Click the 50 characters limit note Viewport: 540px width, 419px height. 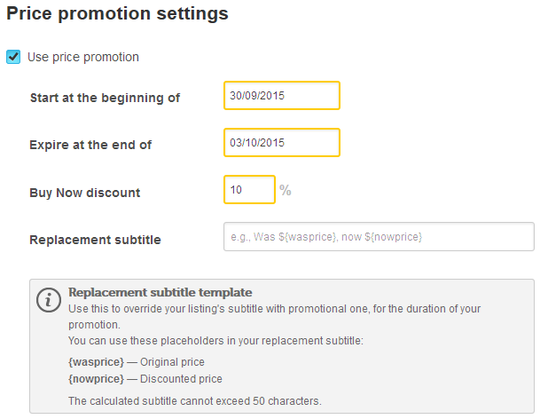[x=195, y=401]
